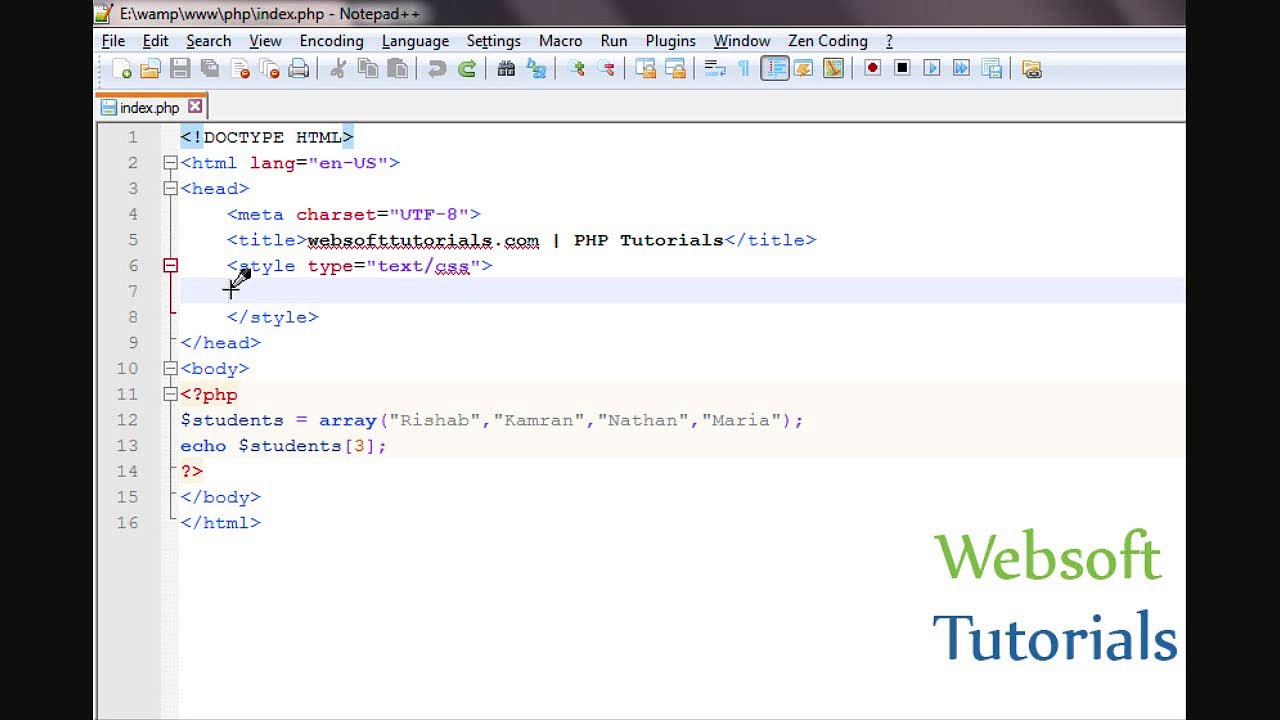Open the Search menu

[x=208, y=41]
